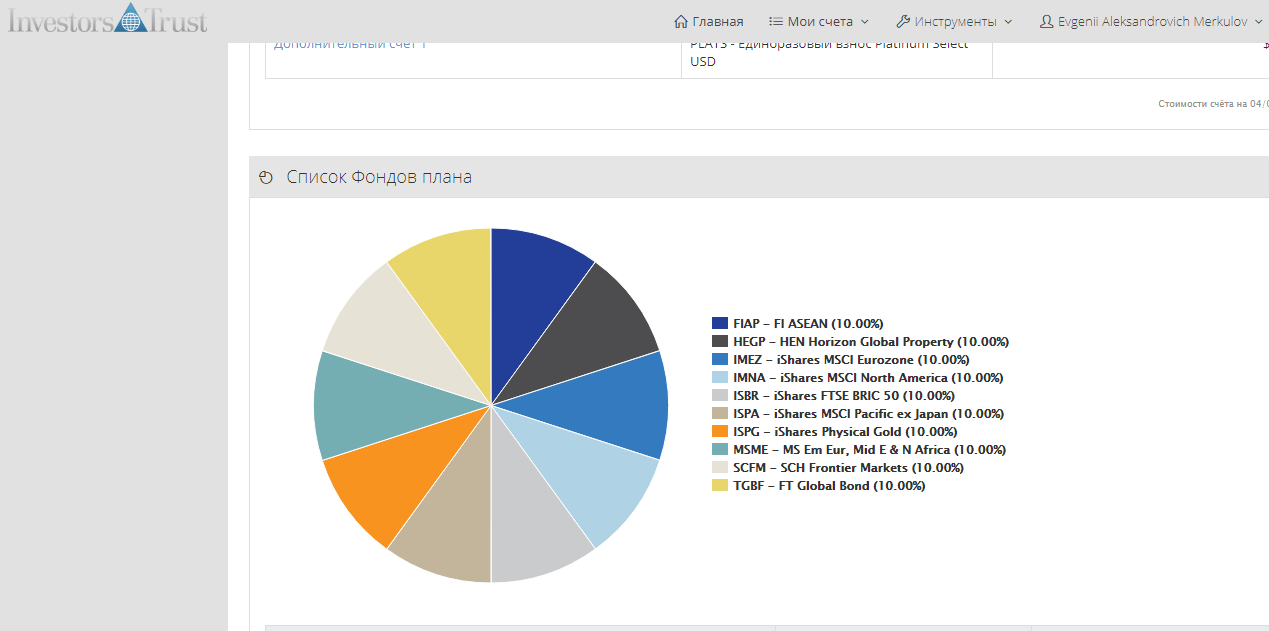Click the list icon beside Мои счета
This screenshot has height=631, width=1269.
click(776, 21)
